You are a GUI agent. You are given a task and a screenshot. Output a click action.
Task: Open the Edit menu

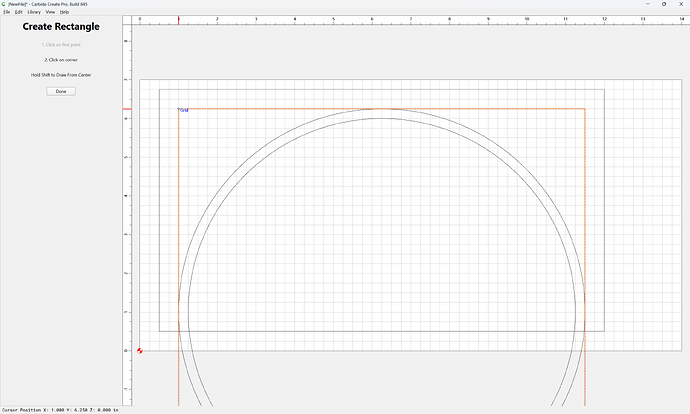click(x=18, y=12)
